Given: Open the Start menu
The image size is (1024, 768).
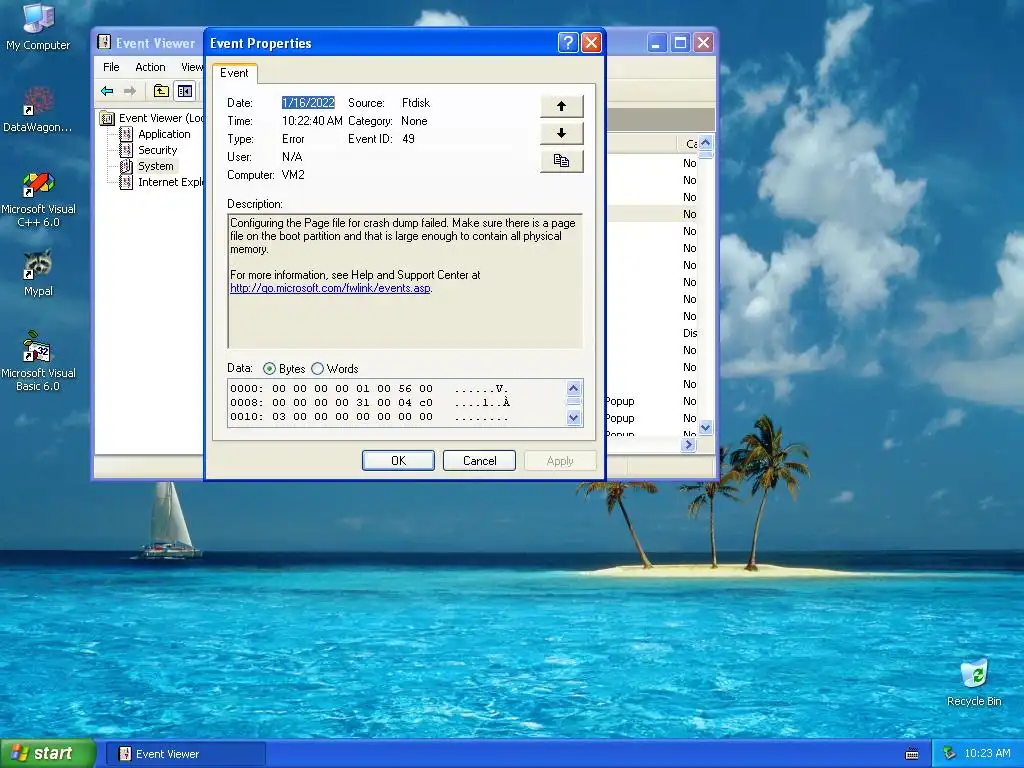Looking at the screenshot, I should point(47,754).
